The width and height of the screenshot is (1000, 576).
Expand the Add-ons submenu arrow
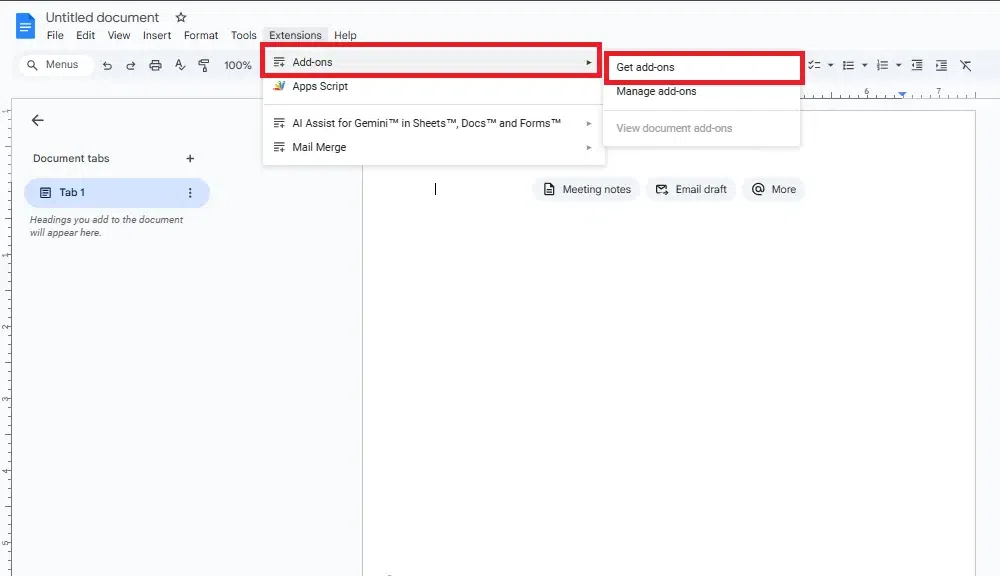[x=589, y=63]
